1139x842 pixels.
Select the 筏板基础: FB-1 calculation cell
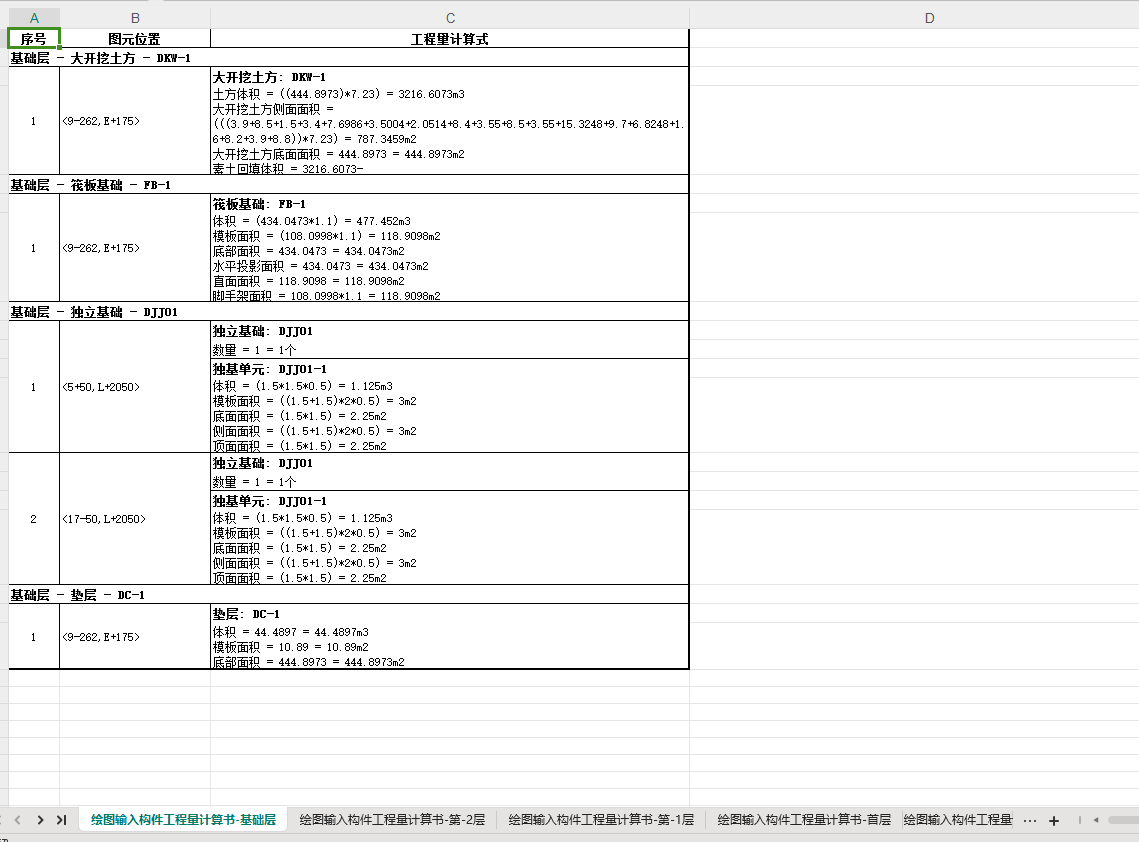point(450,248)
